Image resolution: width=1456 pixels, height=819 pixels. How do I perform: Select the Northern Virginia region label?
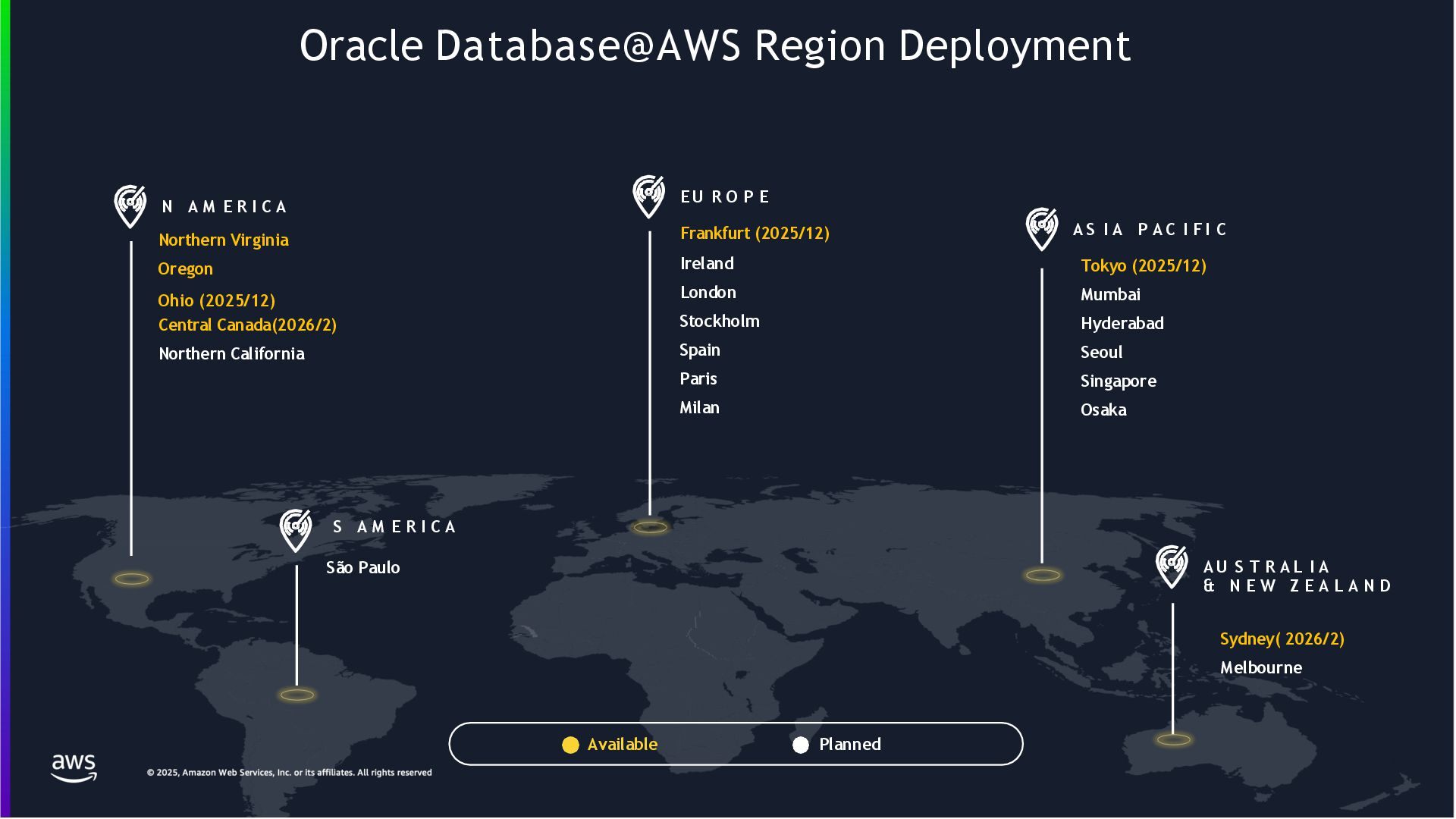pos(224,240)
